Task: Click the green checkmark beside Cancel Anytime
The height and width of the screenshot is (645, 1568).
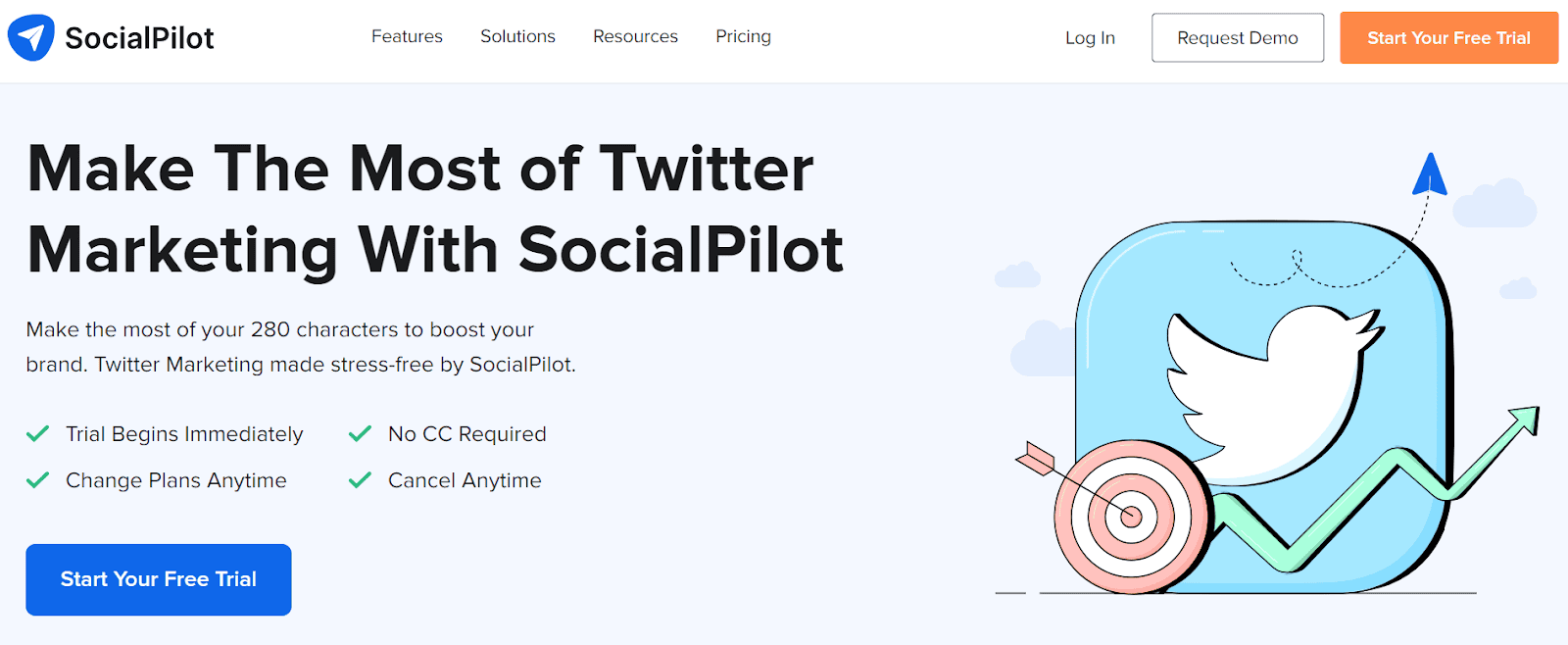Action: [x=361, y=480]
